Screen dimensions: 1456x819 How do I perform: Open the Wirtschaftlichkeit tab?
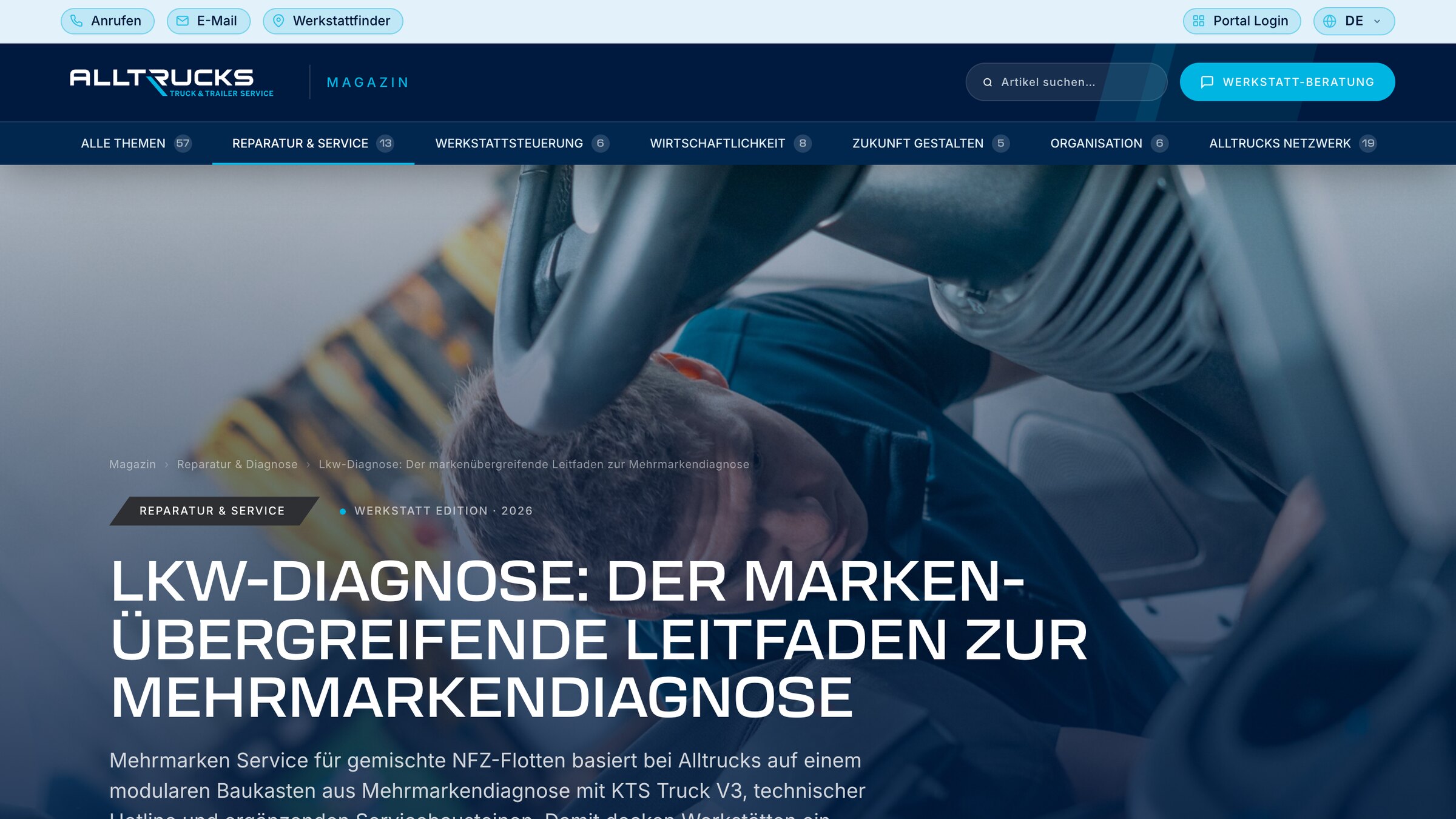[x=730, y=143]
